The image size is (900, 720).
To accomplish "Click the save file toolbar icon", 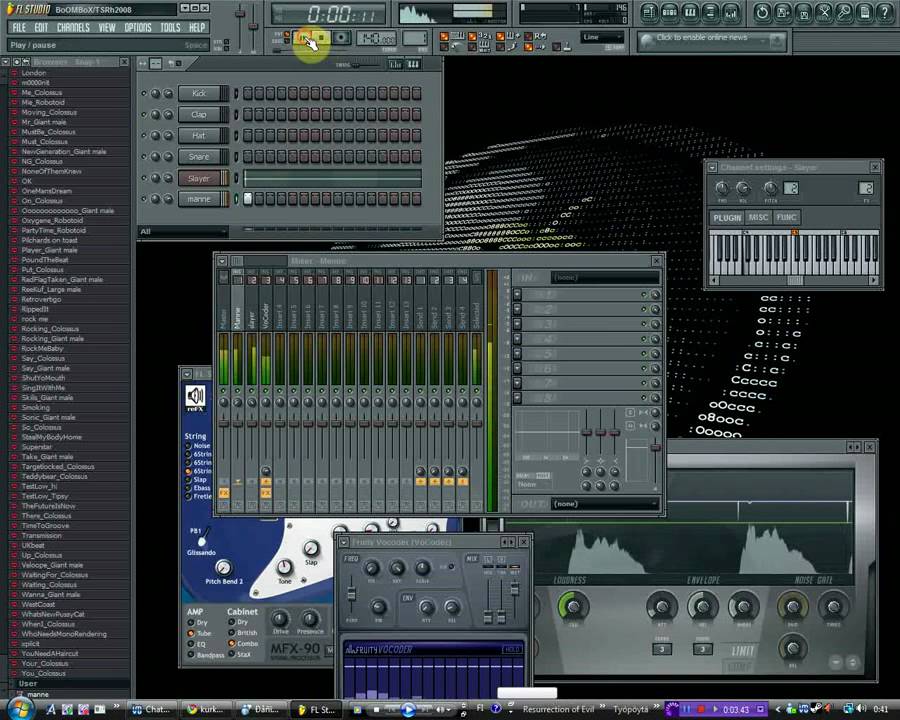I will tap(783, 12).
